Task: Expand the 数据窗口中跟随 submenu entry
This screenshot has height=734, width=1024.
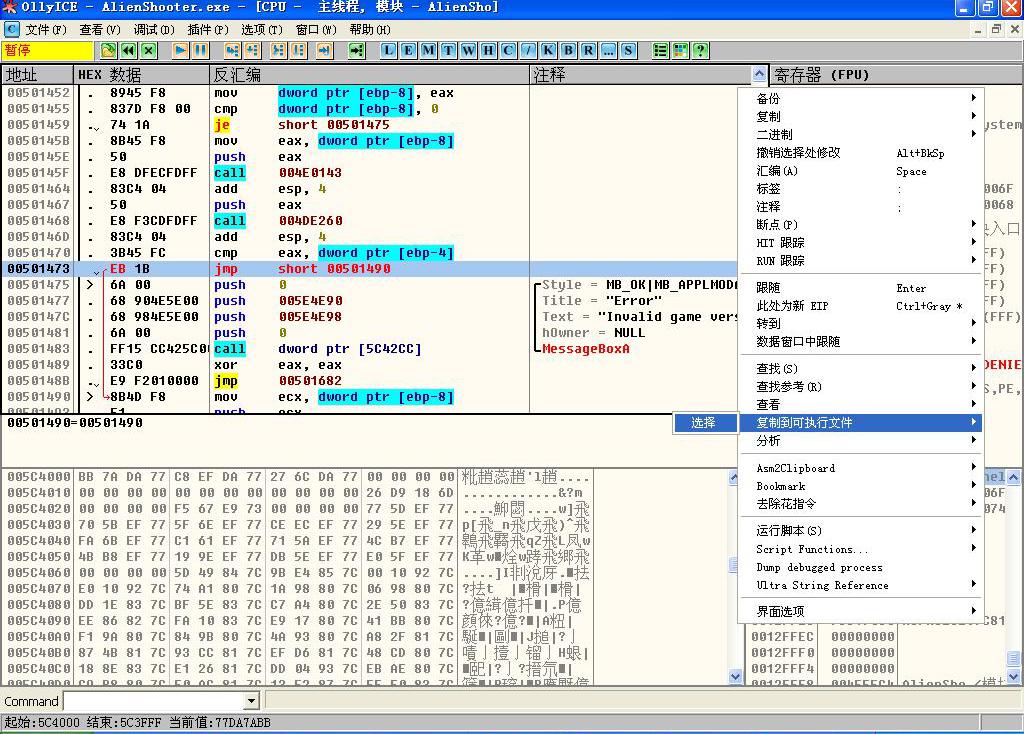Action: point(860,342)
